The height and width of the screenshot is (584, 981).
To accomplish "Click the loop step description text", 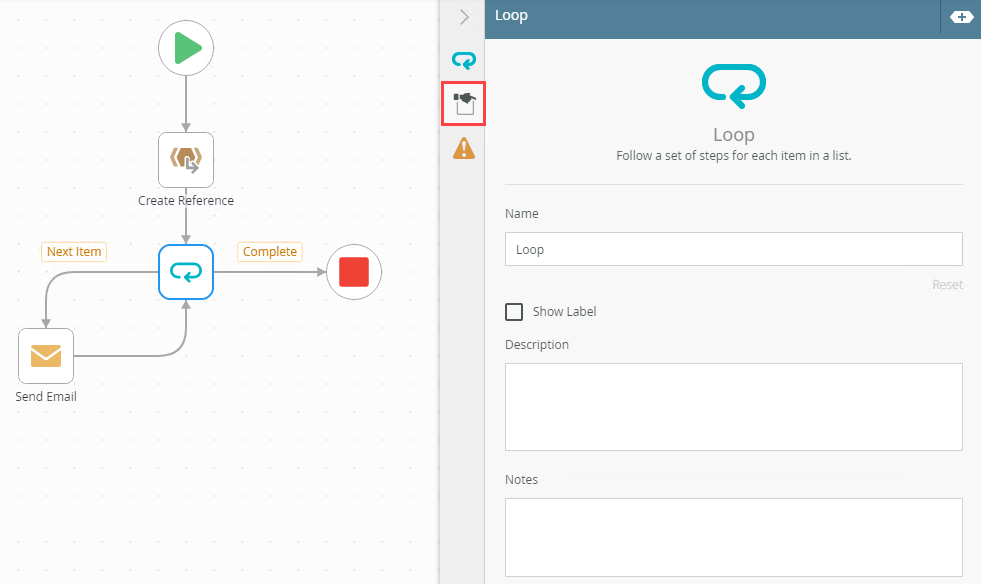I will [x=733, y=156].
